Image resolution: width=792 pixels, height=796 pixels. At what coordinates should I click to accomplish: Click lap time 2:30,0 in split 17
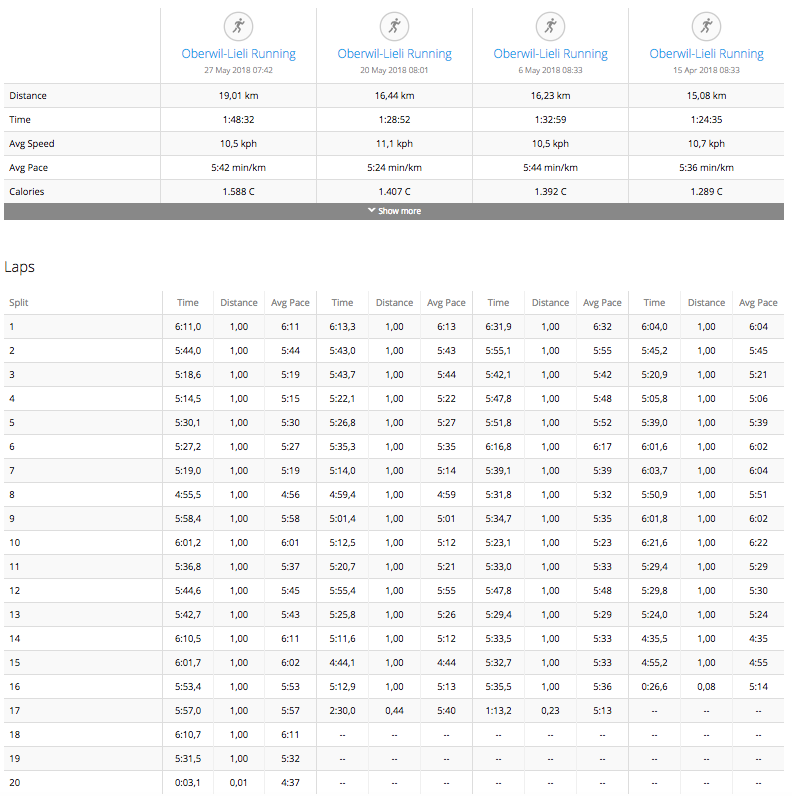342,711
